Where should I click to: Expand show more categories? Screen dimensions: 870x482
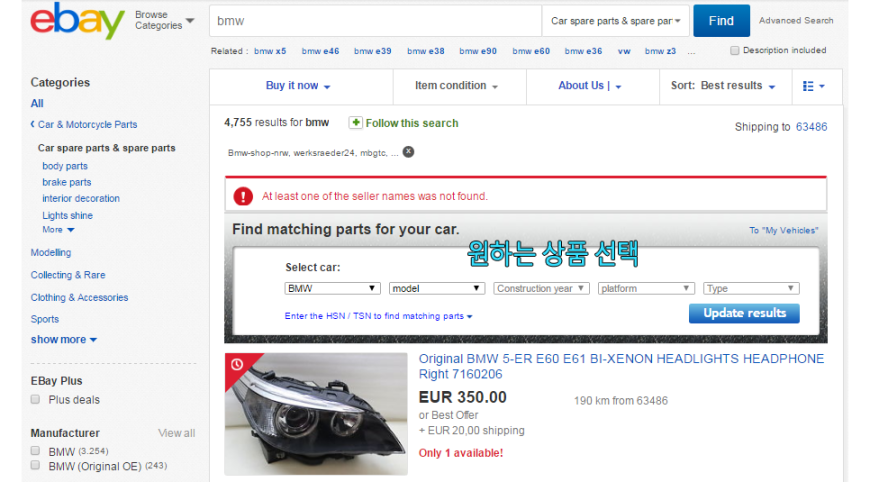point(64,339)
